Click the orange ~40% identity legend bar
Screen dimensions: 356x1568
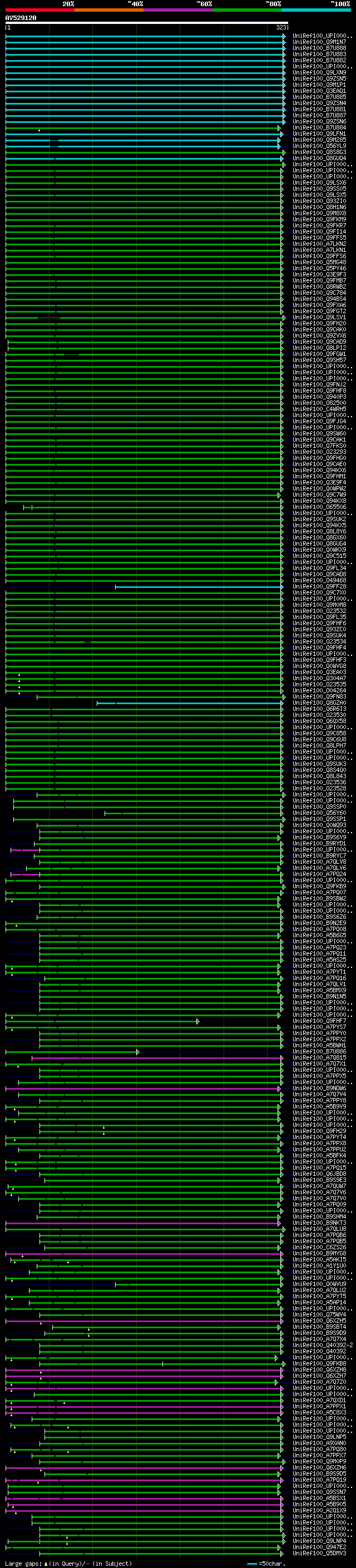109,10
